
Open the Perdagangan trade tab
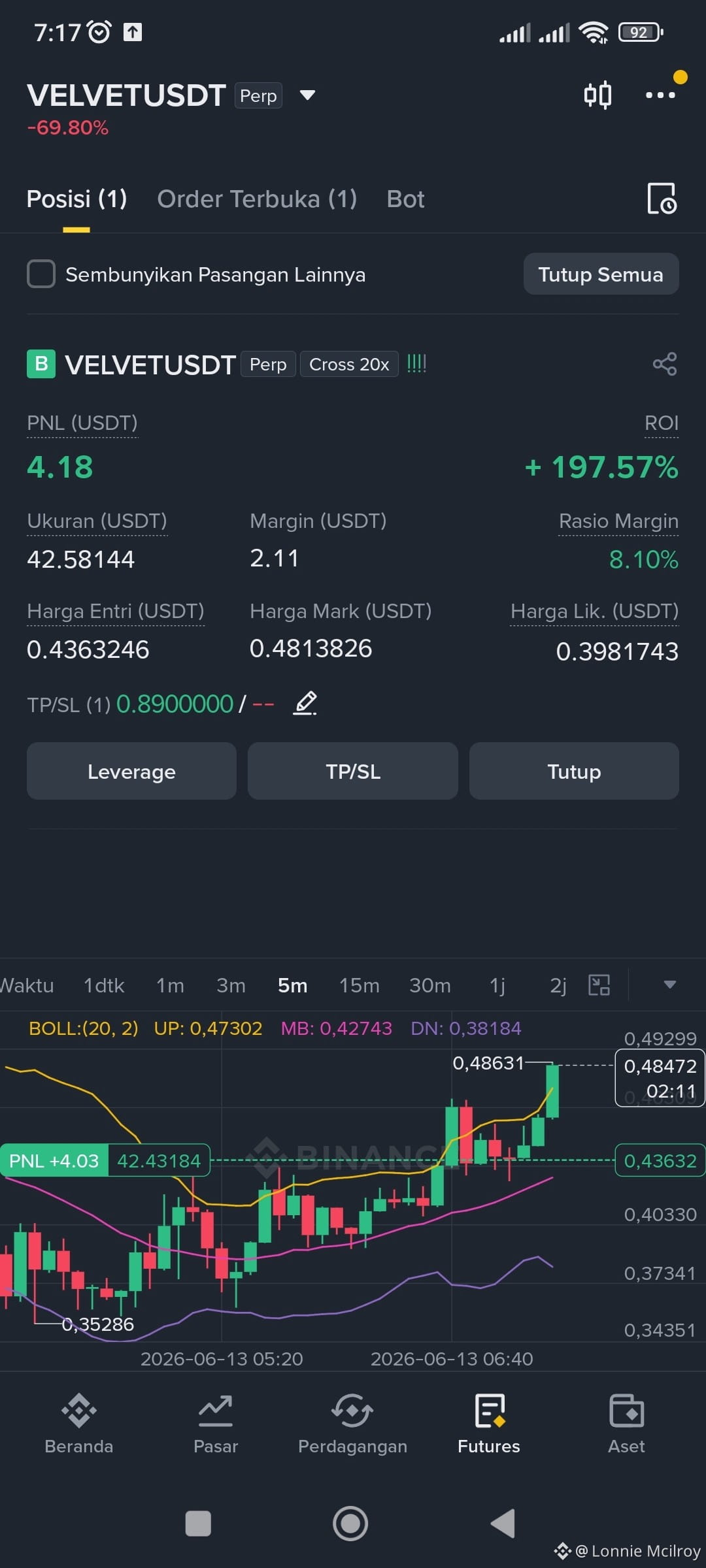point(352,1424)
